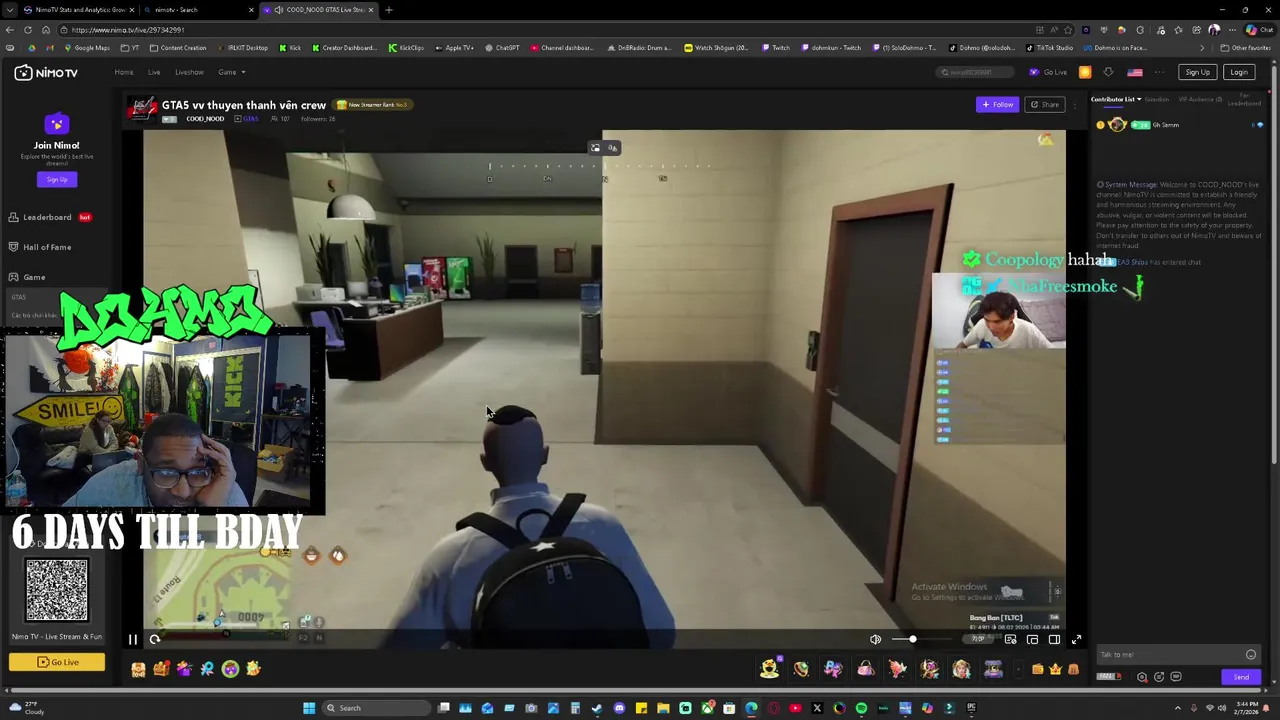Image resolution: width=1280 pixels, height=720 pixels.
Task: Enter fullscreen on the video player
Action: (x=1076, y=639)
